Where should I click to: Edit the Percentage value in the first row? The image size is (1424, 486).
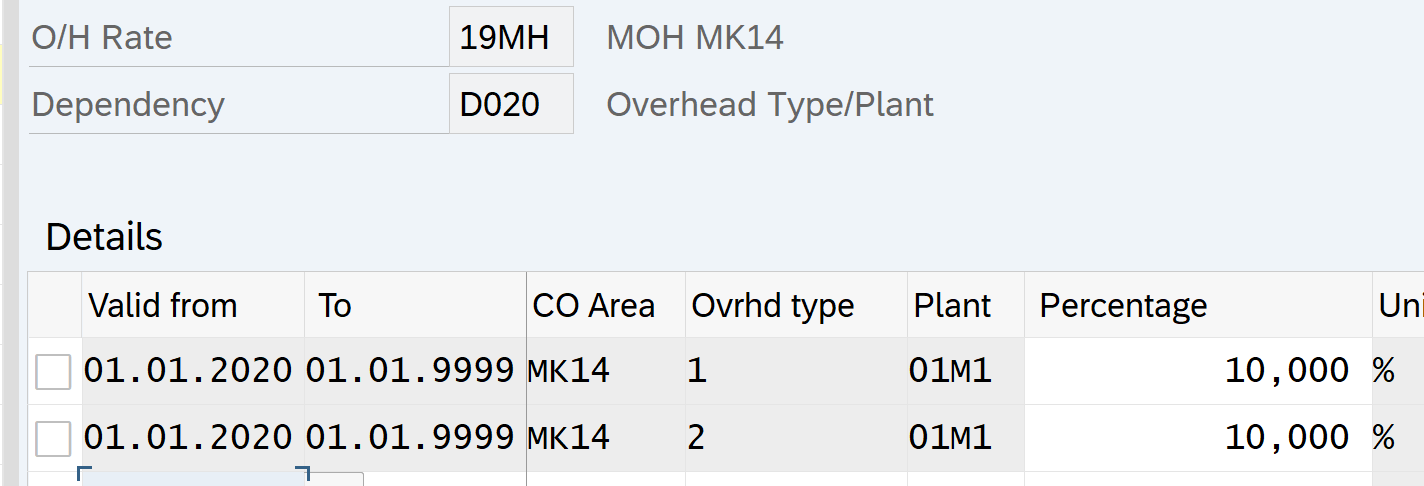[x=1196, y=372]
